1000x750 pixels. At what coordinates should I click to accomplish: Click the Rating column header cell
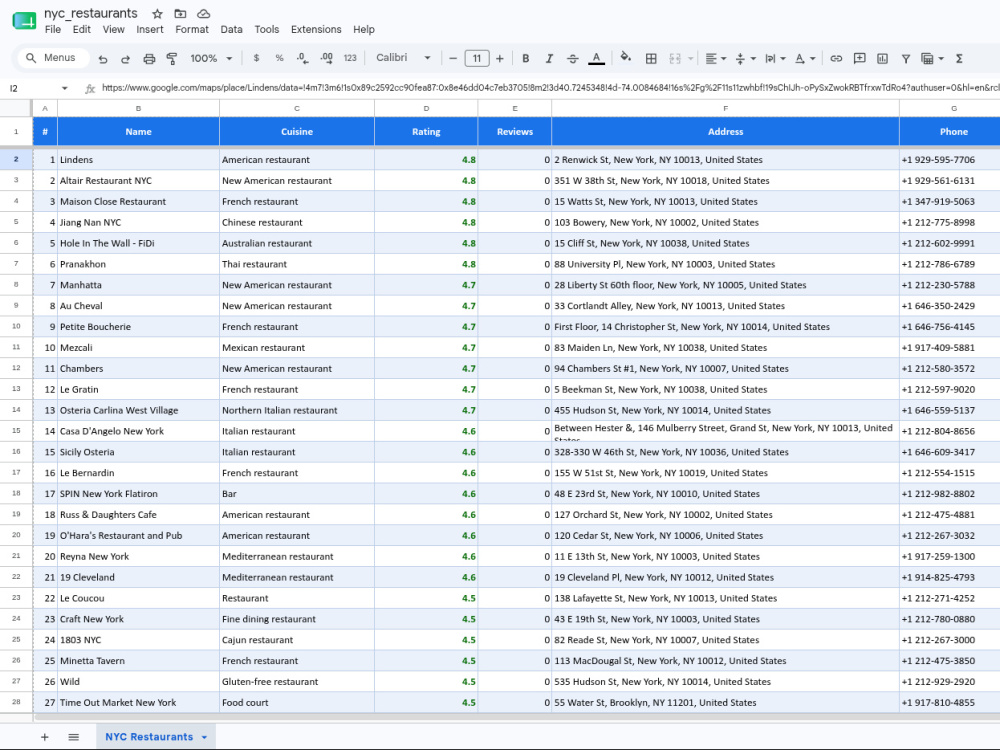pos(426,131)
